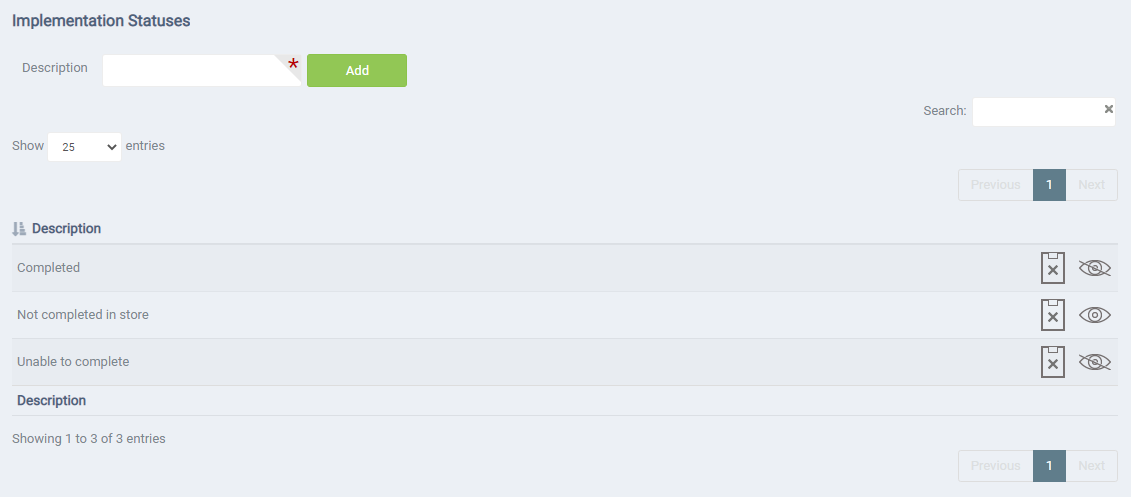Click the Add button
Screen dimensions: 1131x497
click(357, 71)
